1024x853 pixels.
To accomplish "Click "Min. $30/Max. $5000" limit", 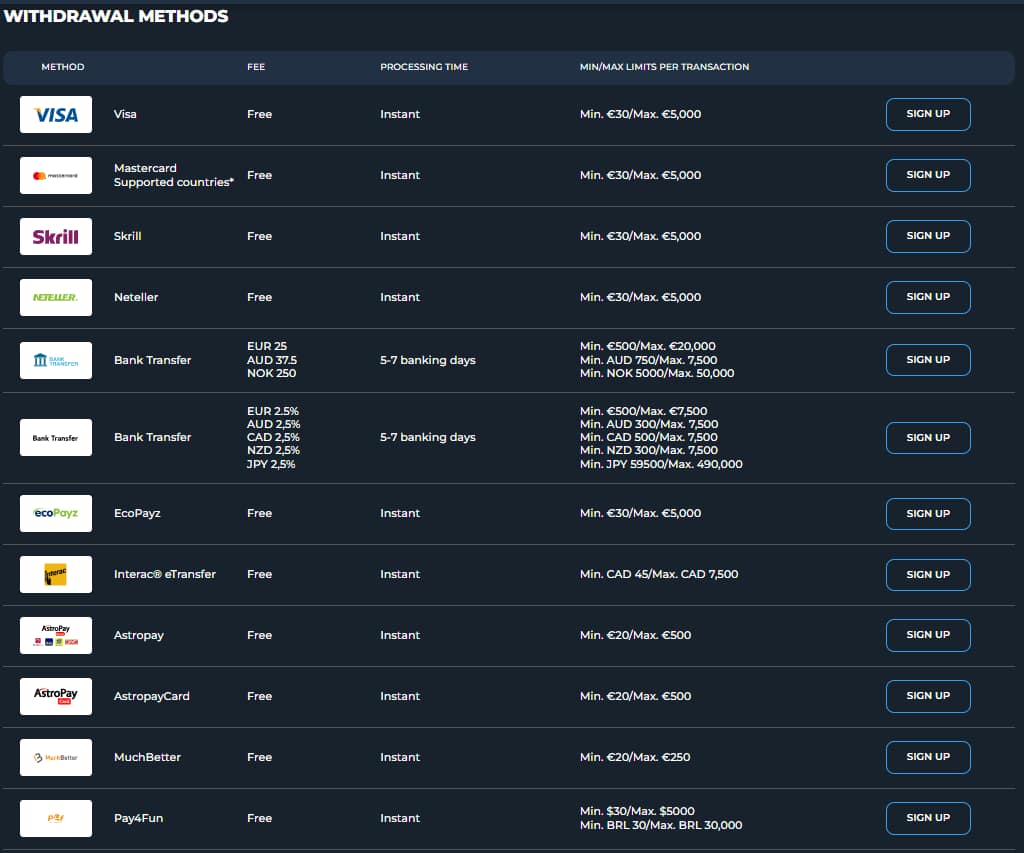I will pyautogui.click(x=637, y=811).
